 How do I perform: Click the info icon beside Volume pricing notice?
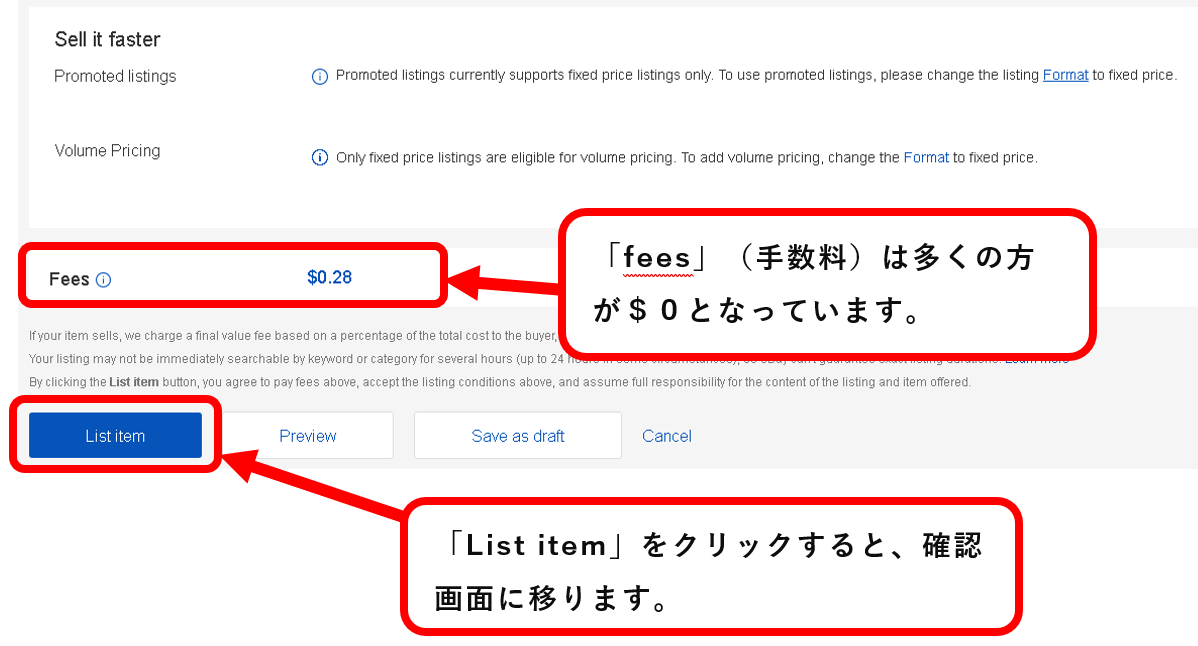coord(319,158)
